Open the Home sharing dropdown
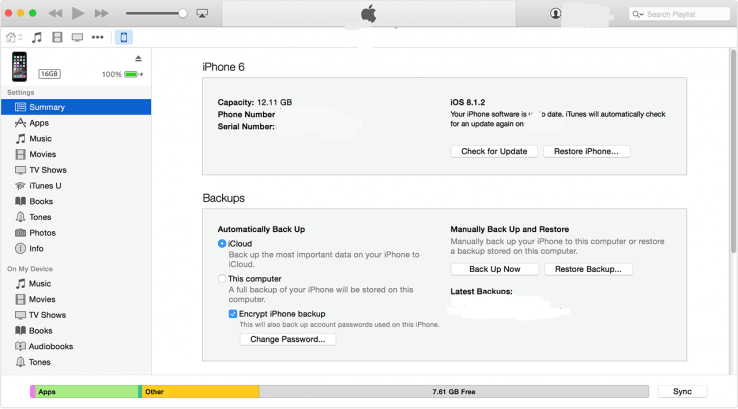 click(x=14, y=37)
